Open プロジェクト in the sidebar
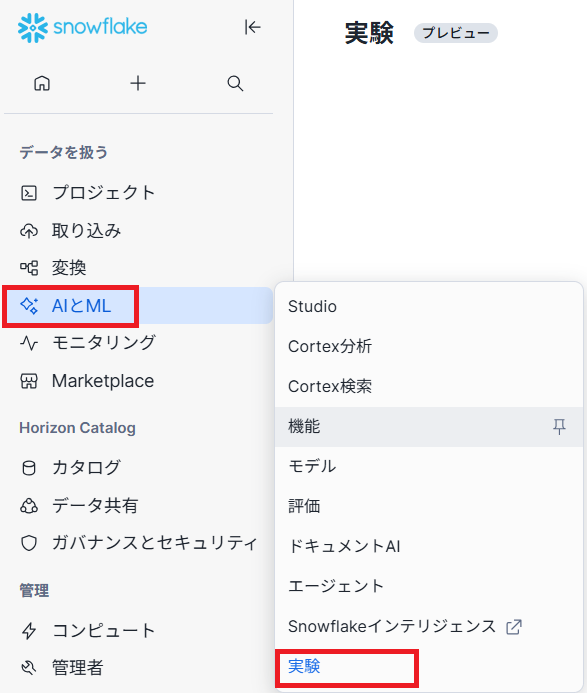Screen dimensions: 587x693 click(138, 193)
